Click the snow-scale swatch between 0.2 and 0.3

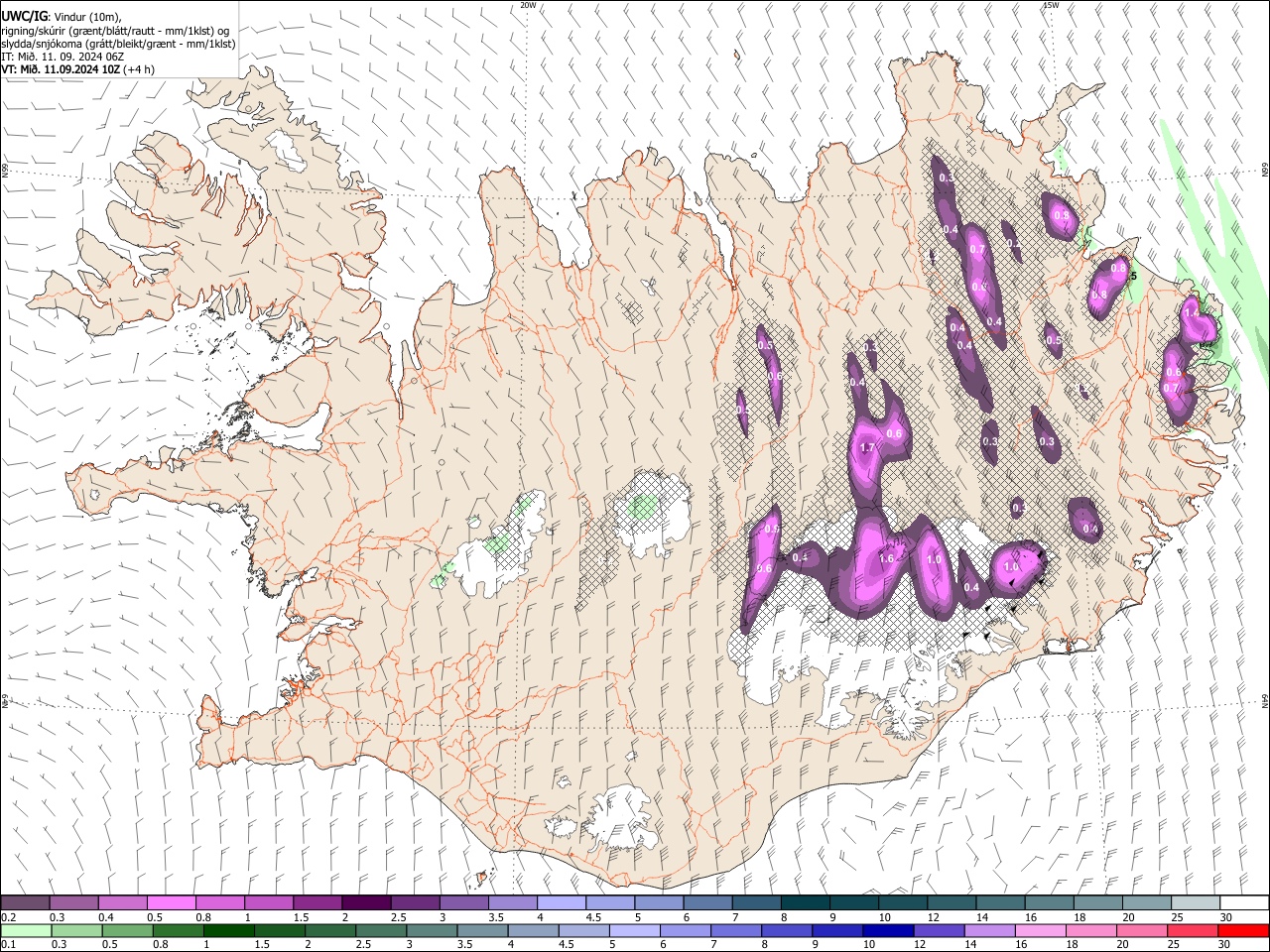coord(25,903)
